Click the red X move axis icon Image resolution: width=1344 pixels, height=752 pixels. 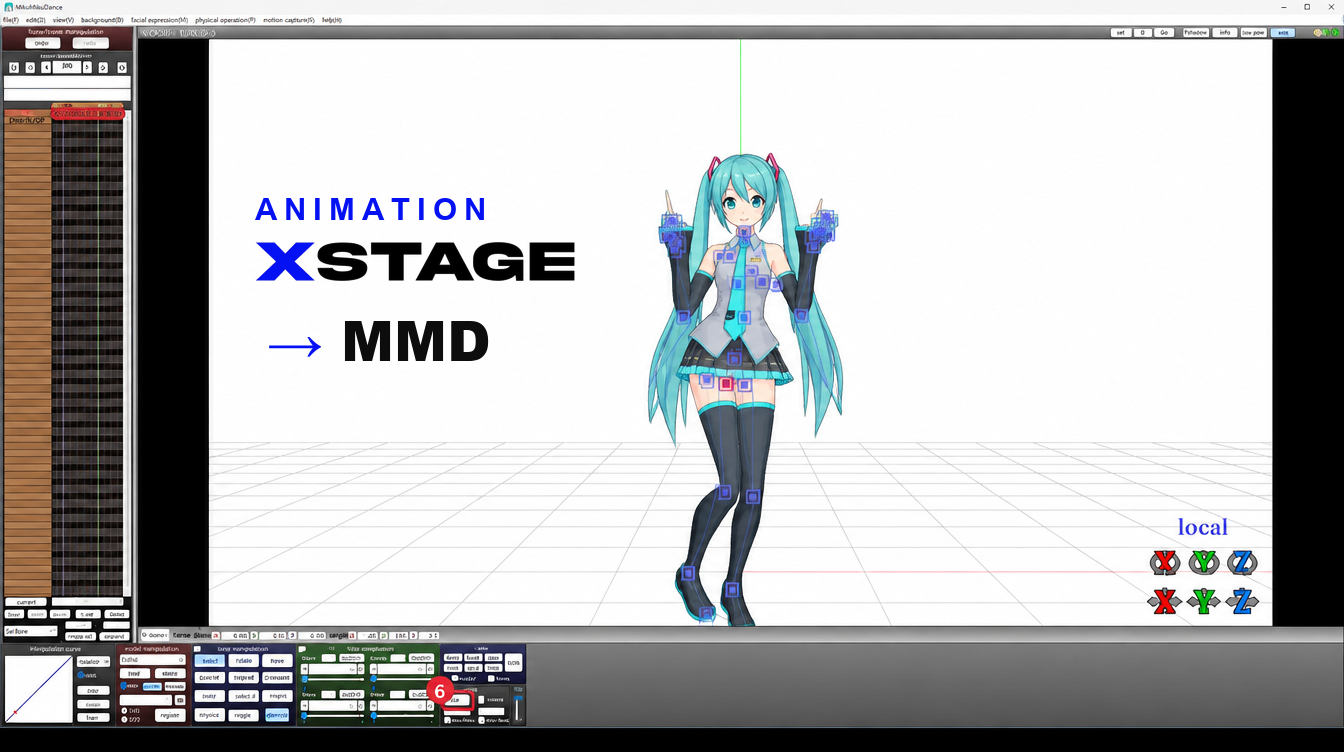(1164, 601)
